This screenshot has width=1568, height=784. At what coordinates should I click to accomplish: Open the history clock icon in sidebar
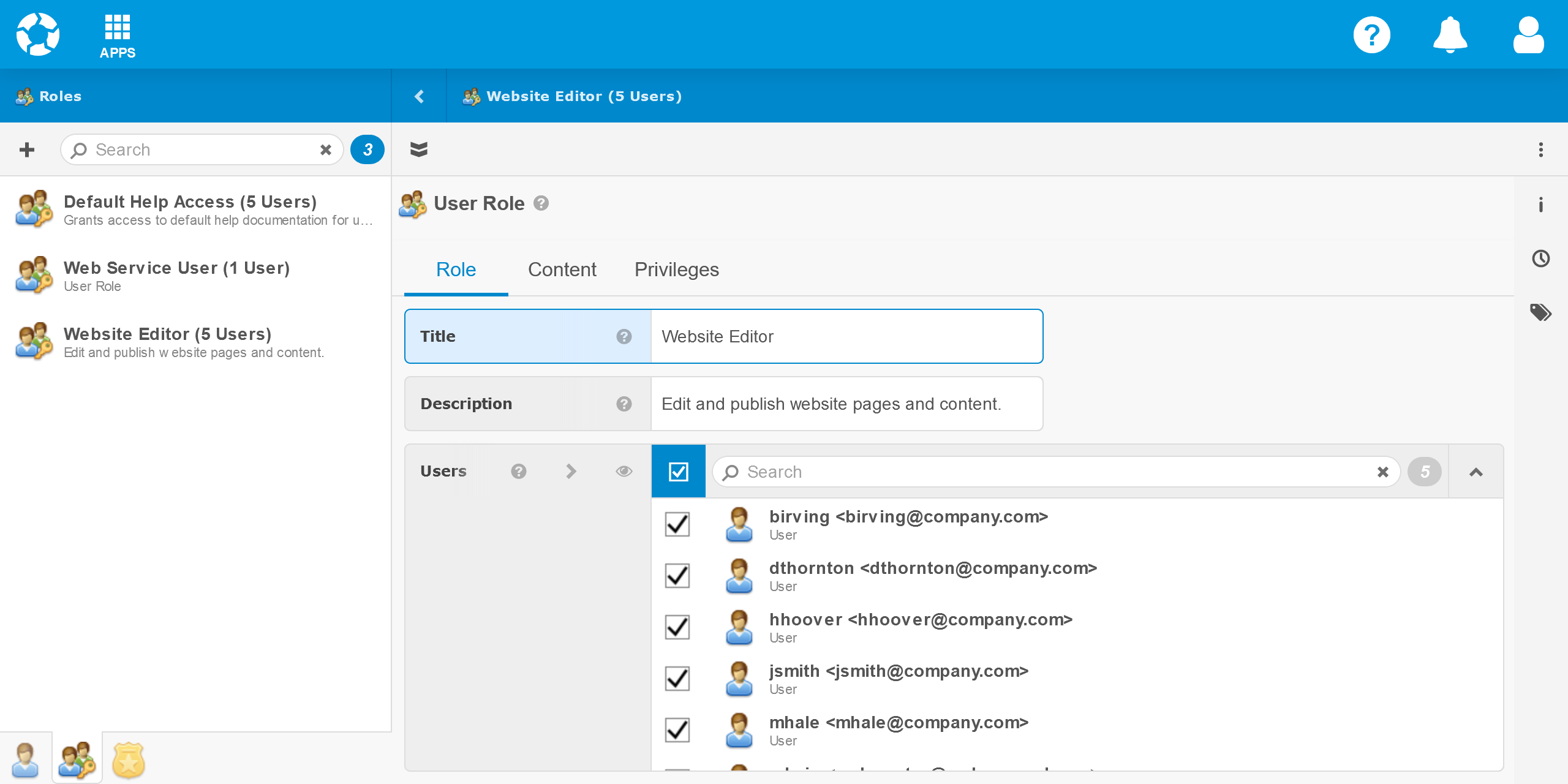pos(1540,258)
